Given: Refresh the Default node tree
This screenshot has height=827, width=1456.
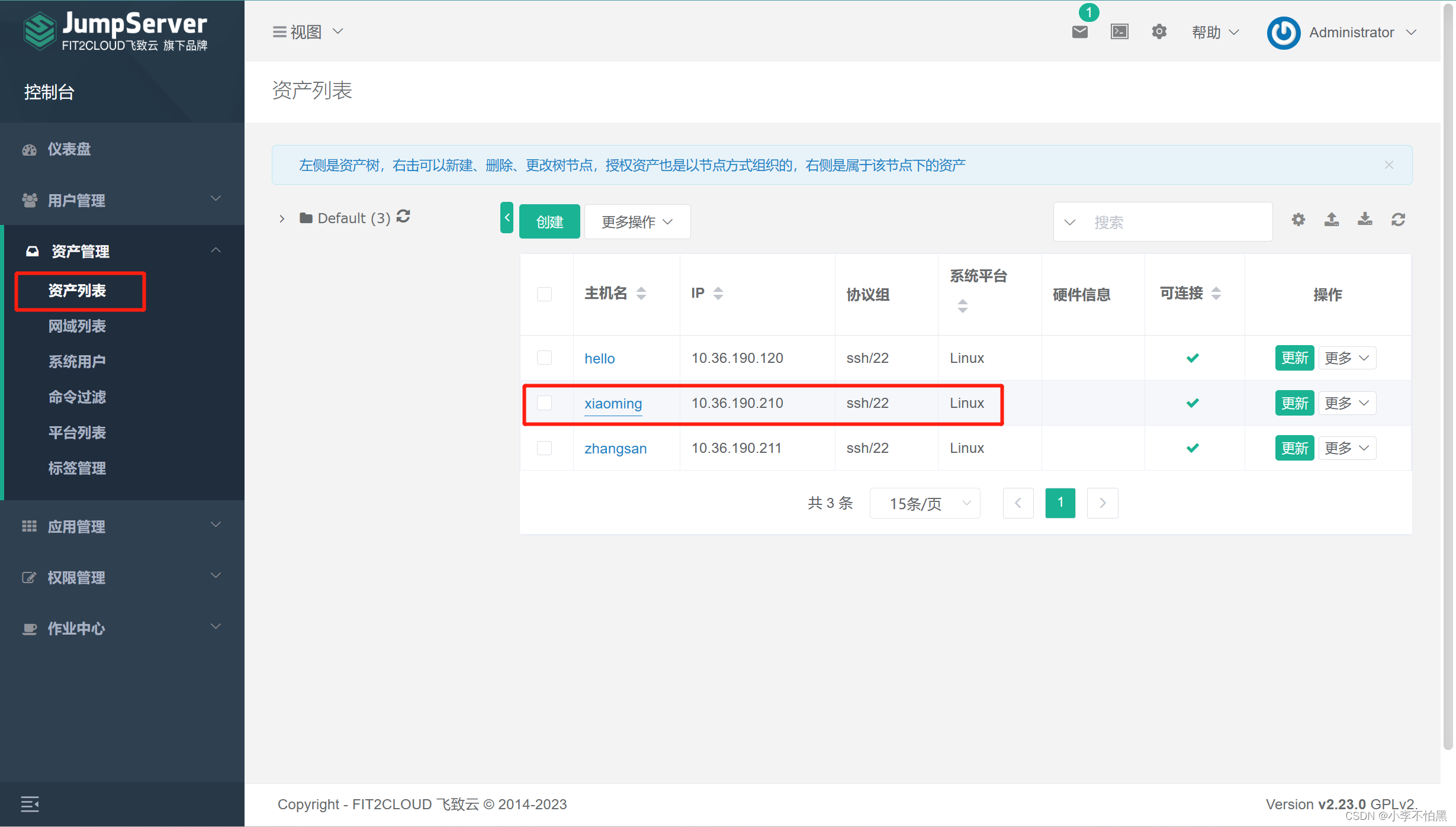Looking at the screenshot, I should (x=403, y=217).
